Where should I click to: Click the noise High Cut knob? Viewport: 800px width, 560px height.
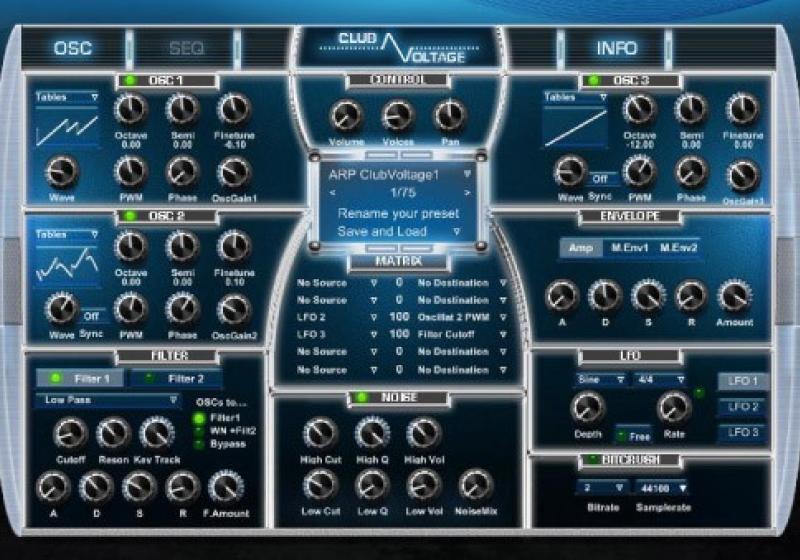320,434
